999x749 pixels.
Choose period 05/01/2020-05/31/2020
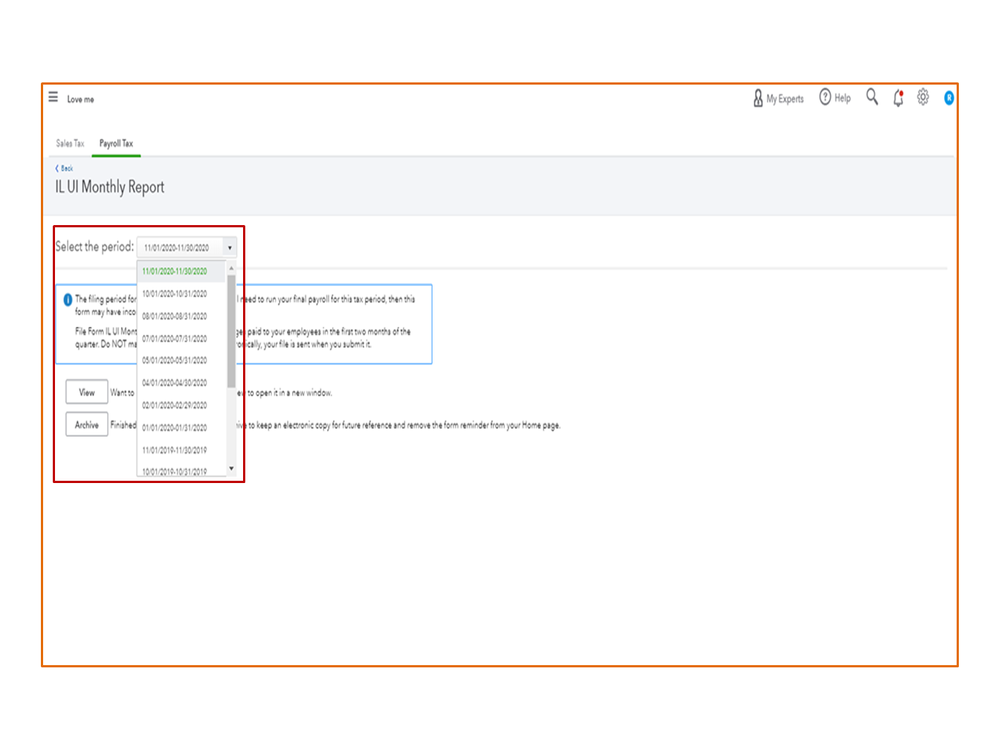pos(182,360)
